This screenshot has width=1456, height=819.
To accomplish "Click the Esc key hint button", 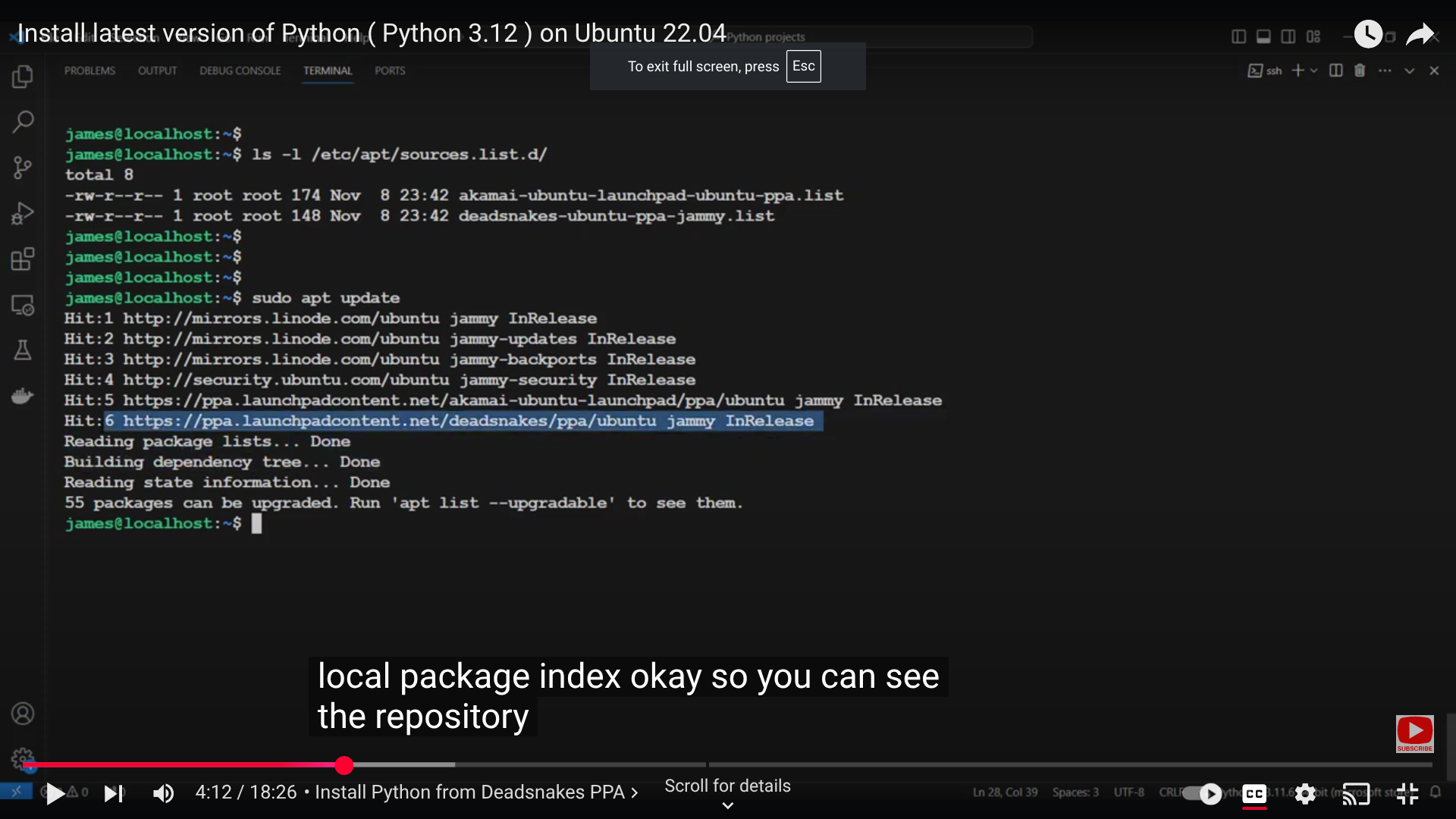I will (803, 66).
